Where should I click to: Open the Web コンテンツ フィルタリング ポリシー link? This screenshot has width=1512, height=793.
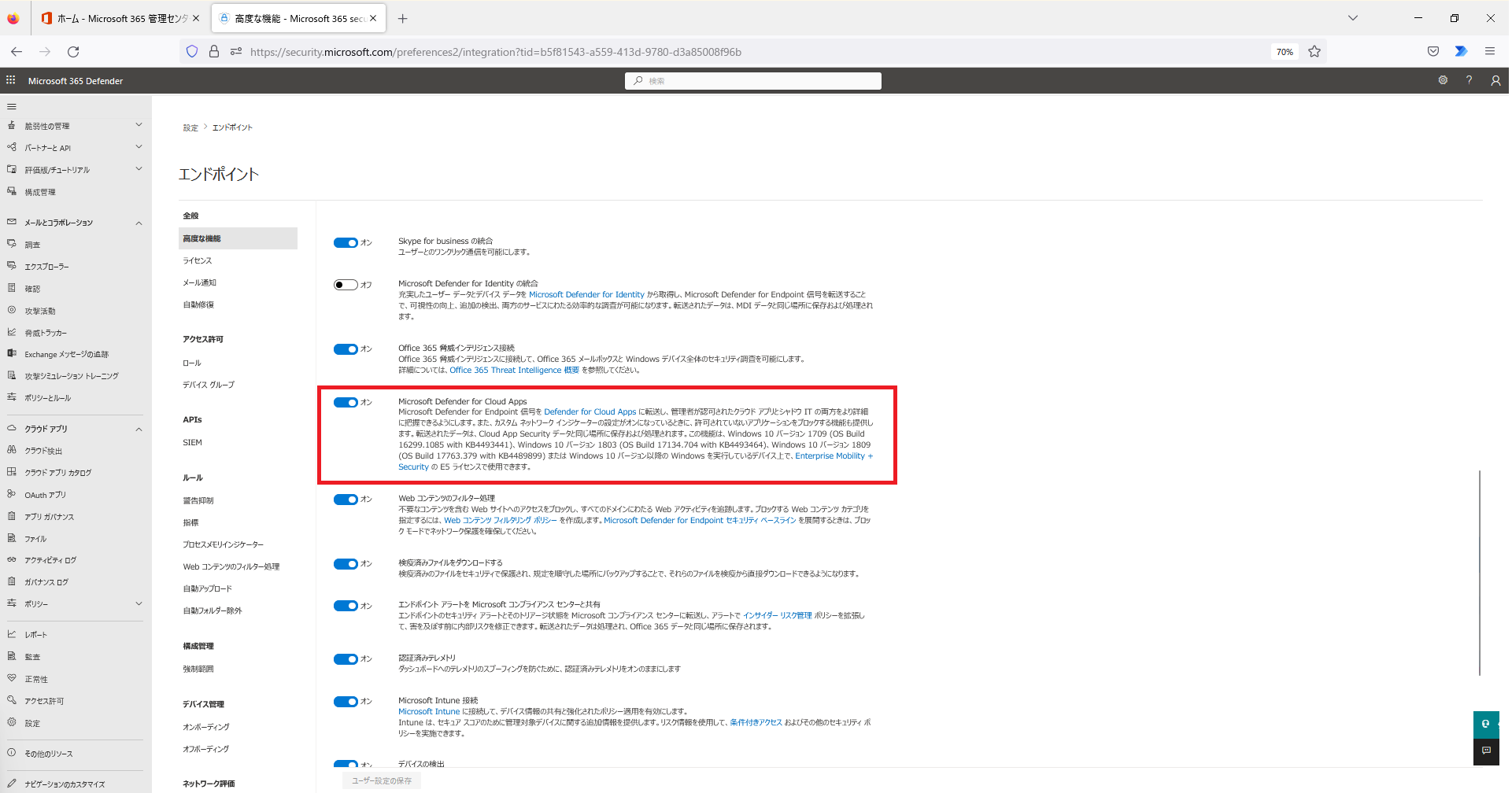501,520
